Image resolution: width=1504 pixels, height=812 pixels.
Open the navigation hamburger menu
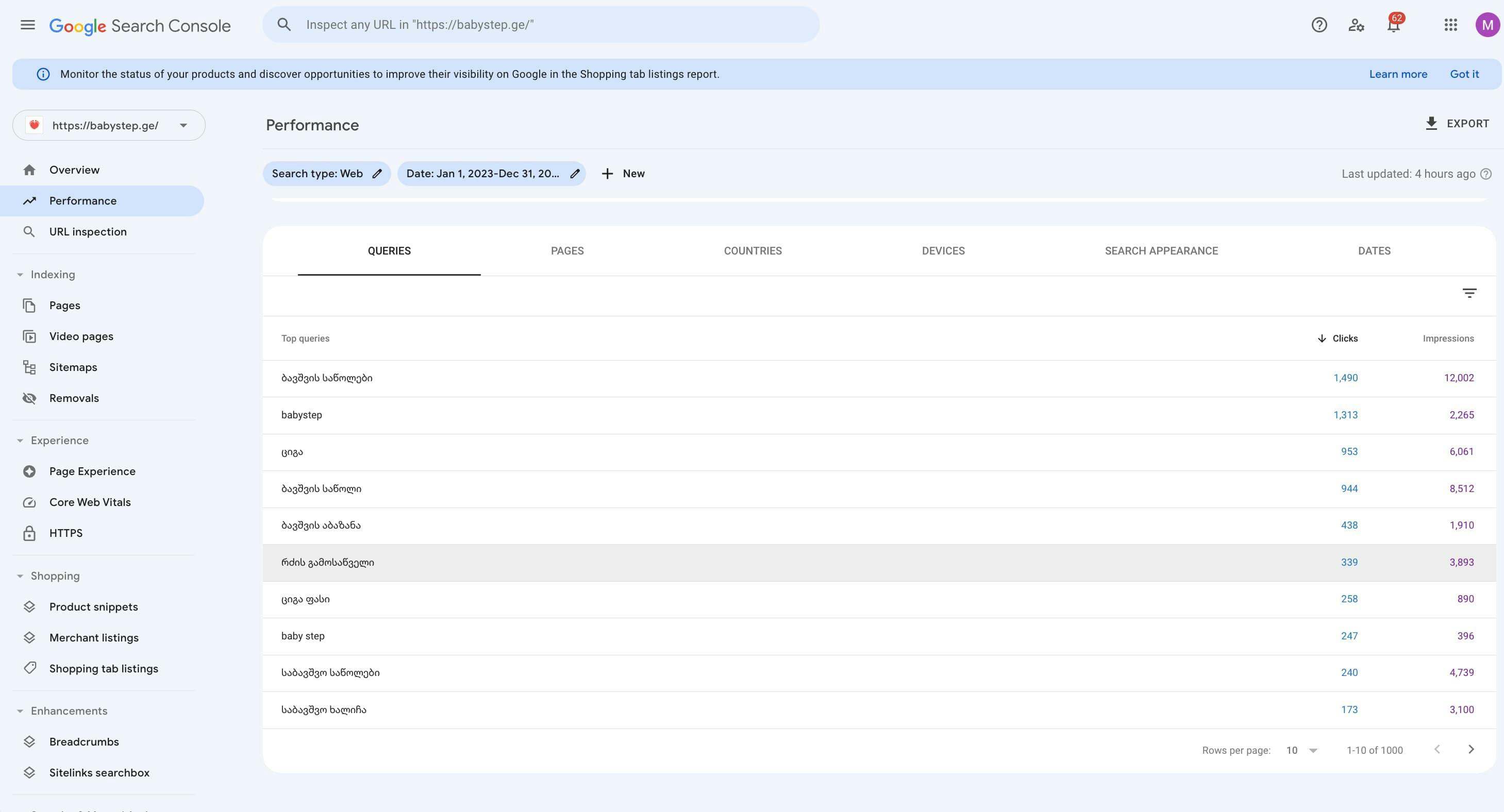click(x=27, y=25)
